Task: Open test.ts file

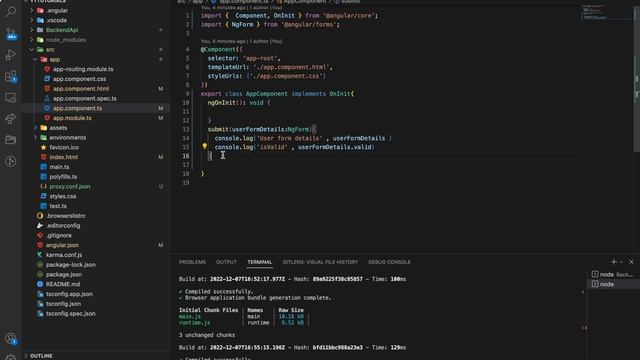Action: click(x=58, y=206)
